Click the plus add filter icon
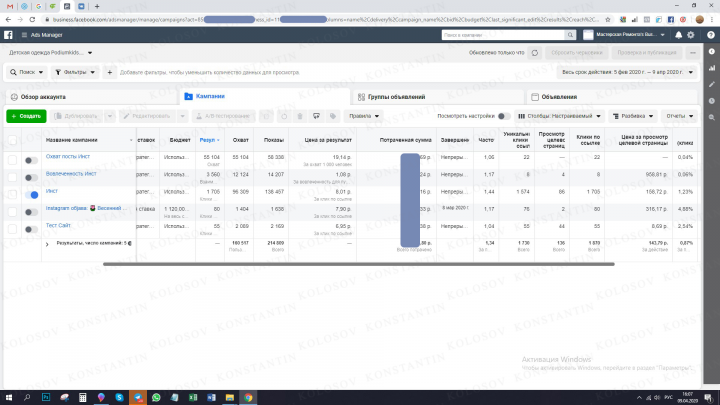The width and height of the screenshot is (720, 405). [109, 72]
